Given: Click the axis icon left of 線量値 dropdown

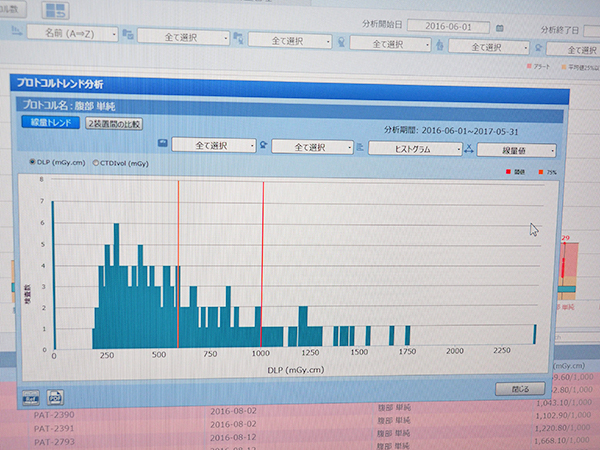Looking at the screenshot, I should tap(468, 149).
